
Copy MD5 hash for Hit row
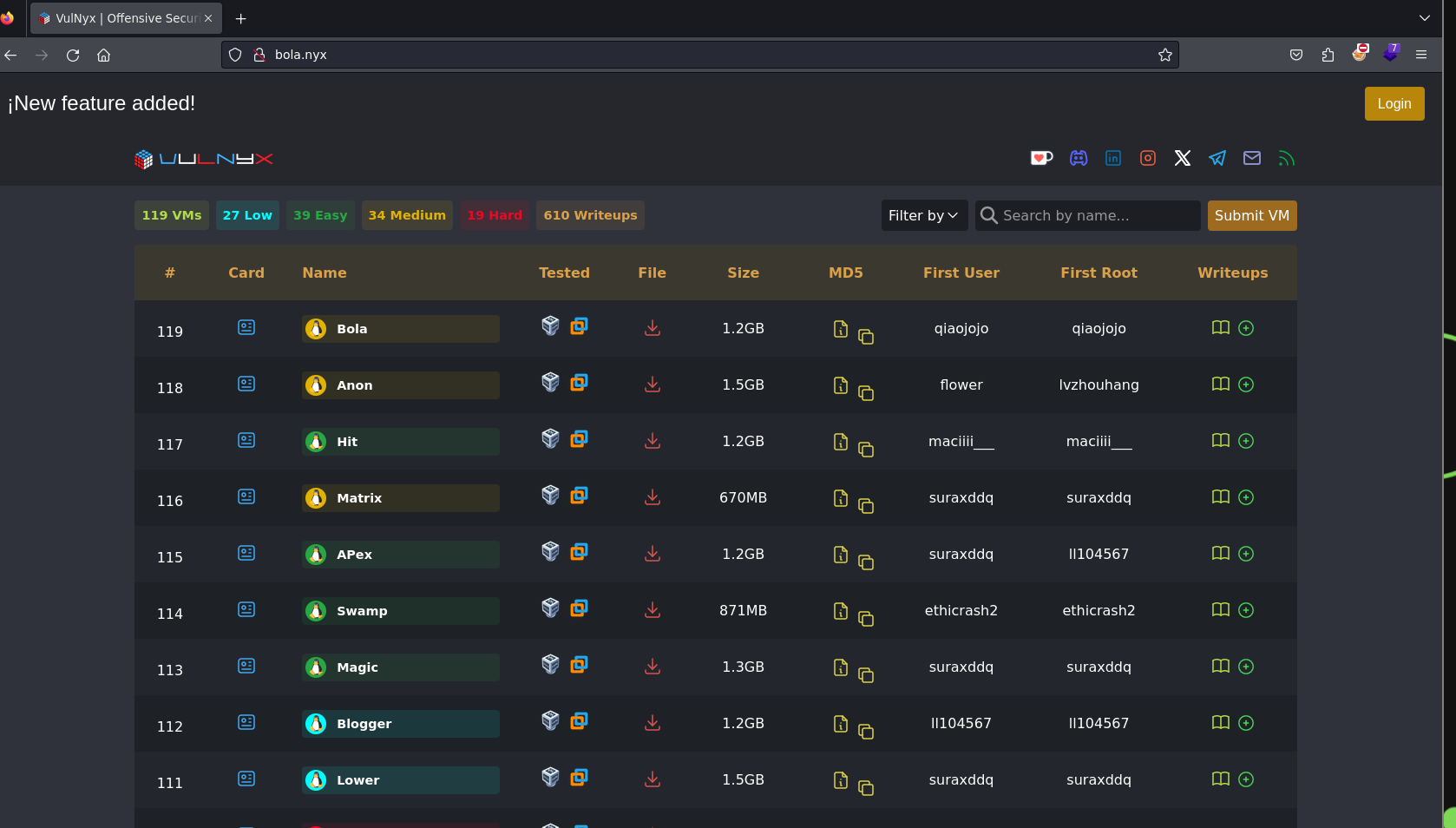865,450
